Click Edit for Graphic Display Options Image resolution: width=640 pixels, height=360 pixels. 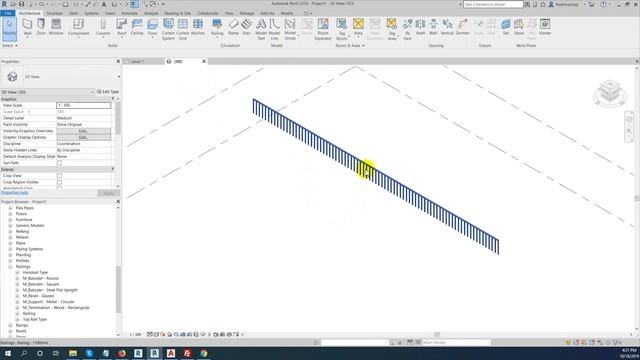[x=83, y=138]
